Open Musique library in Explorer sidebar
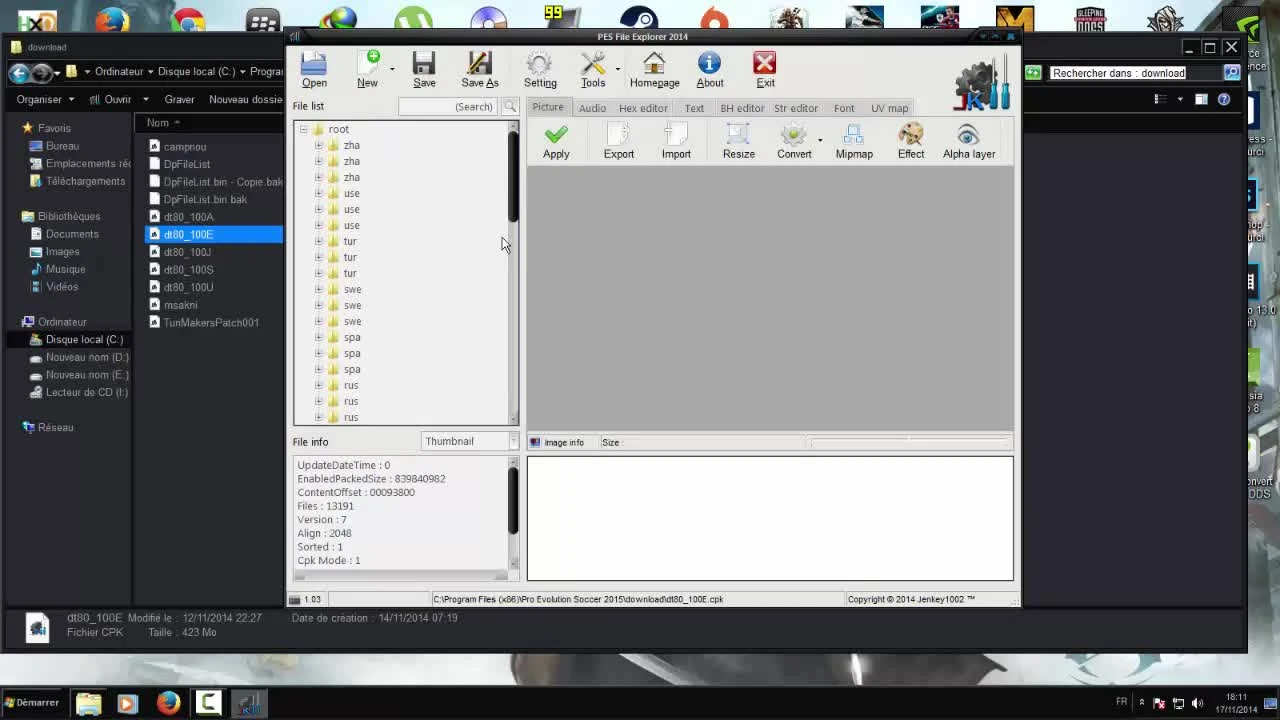Viewport: 1280px width, 720px height. pyautogui.click(x=65, y=269)
